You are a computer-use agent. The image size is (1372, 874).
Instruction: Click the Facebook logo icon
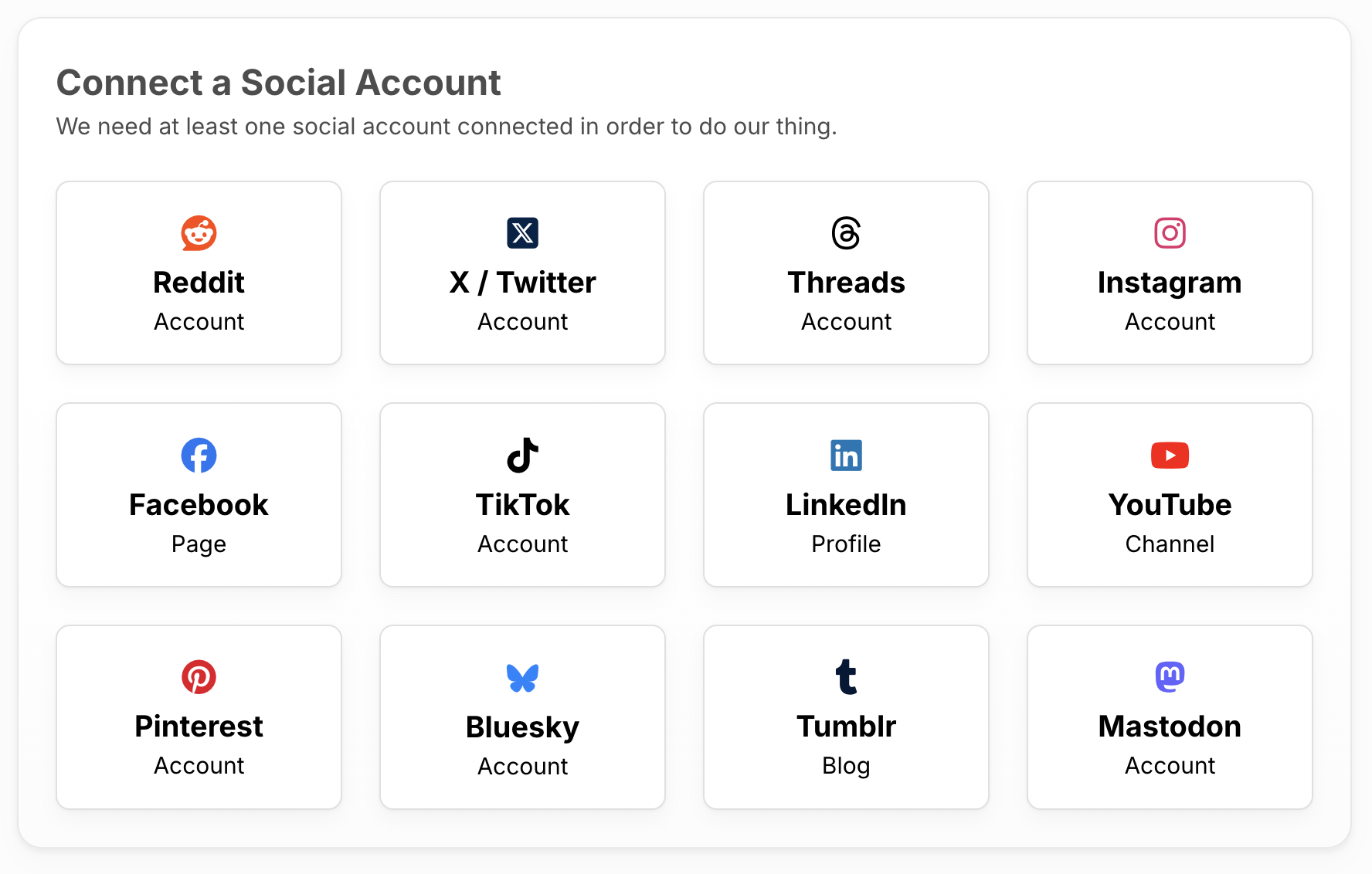point(199,455)
